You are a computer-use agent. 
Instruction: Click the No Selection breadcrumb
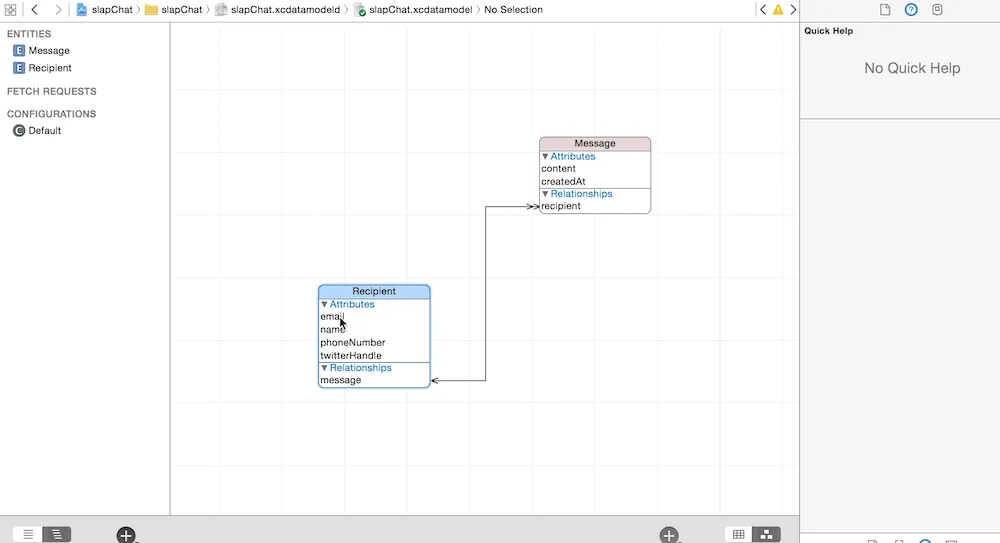(513, 10)
